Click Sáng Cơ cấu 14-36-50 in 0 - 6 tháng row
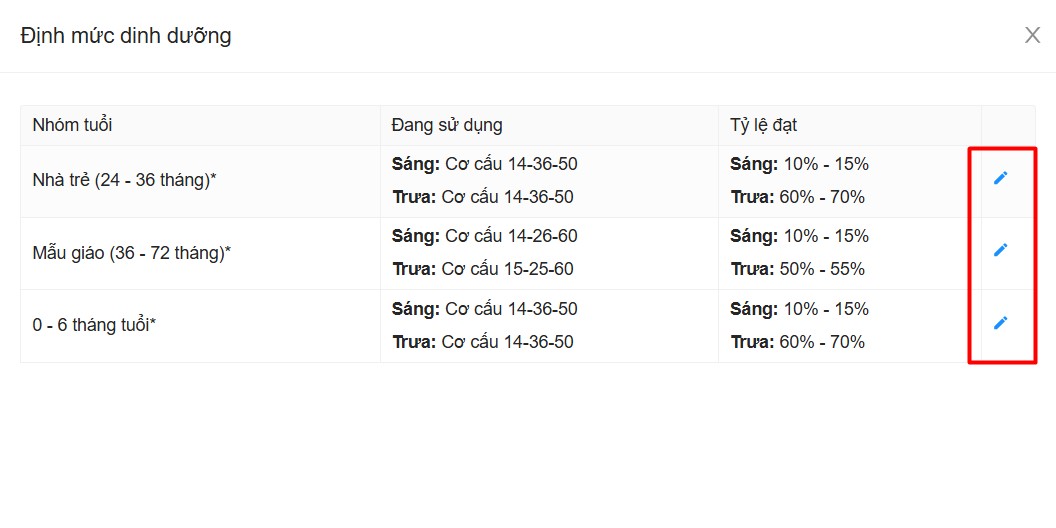Viewport: 1056px width, 528px height. 485,309
